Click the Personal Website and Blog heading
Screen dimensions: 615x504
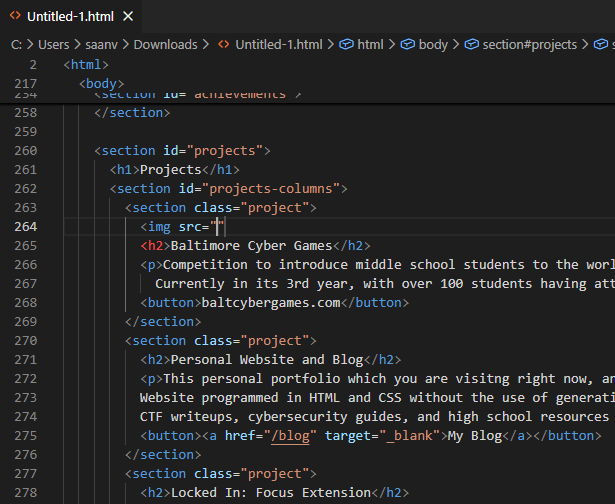coord(267,360)
